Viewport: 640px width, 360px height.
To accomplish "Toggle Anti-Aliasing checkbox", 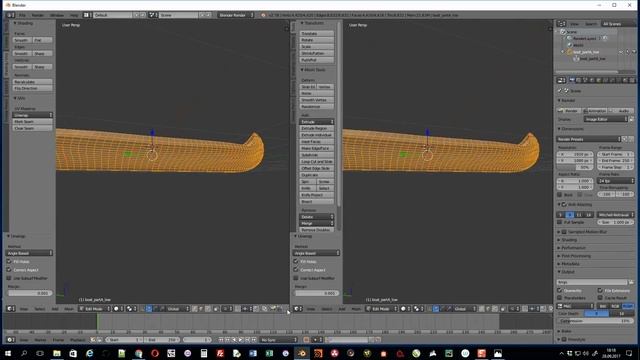I will pyautogui.click(x=564, y=204).
